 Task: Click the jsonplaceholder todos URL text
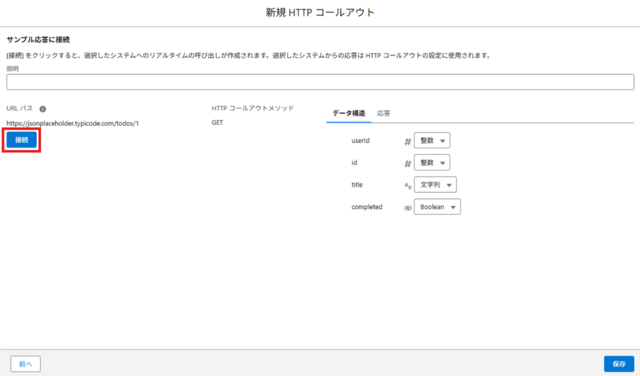pyautogui.click(x=73, y=123)
